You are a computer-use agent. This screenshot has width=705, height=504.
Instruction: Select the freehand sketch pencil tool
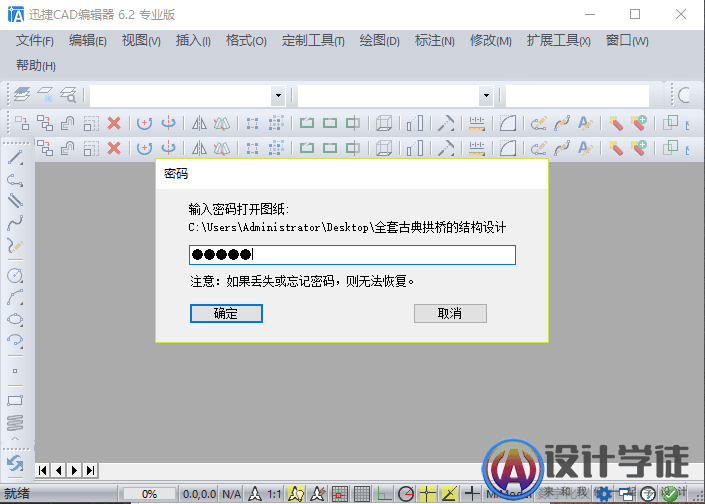click(x=15, y=246)
